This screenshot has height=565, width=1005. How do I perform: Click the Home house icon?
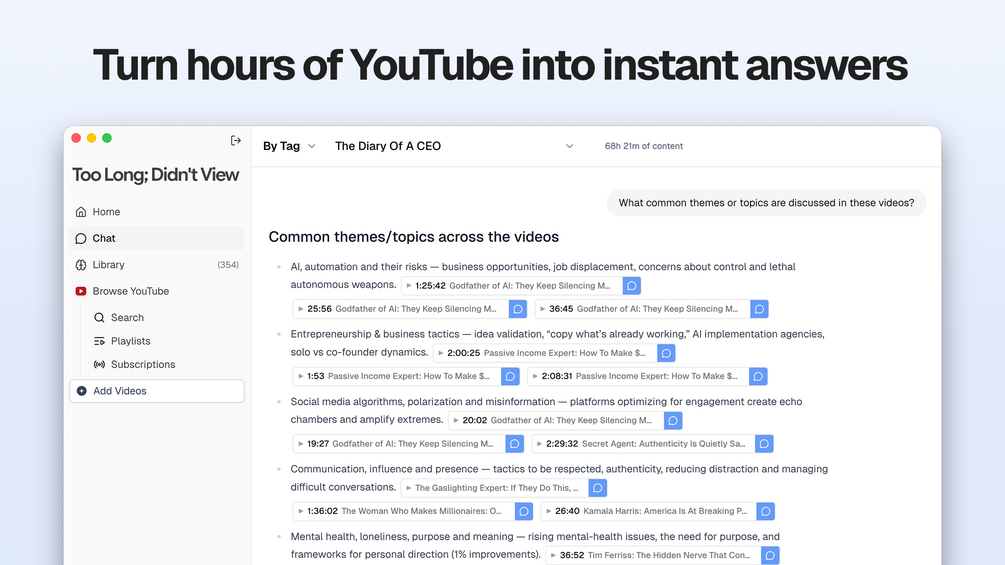pyautogui.click(x=81, y=211)
